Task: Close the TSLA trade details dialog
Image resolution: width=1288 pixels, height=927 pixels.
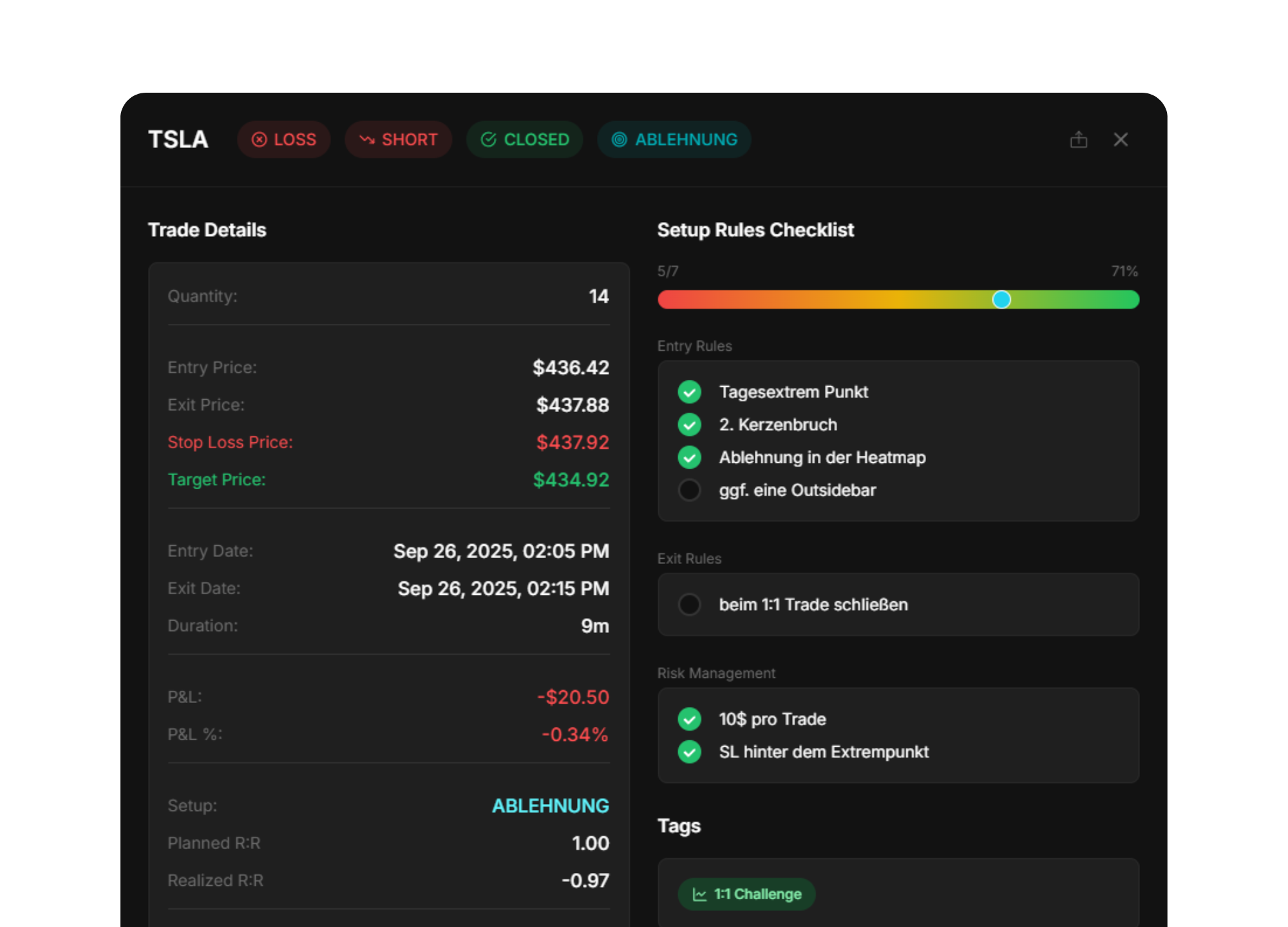Action: 1121,139
